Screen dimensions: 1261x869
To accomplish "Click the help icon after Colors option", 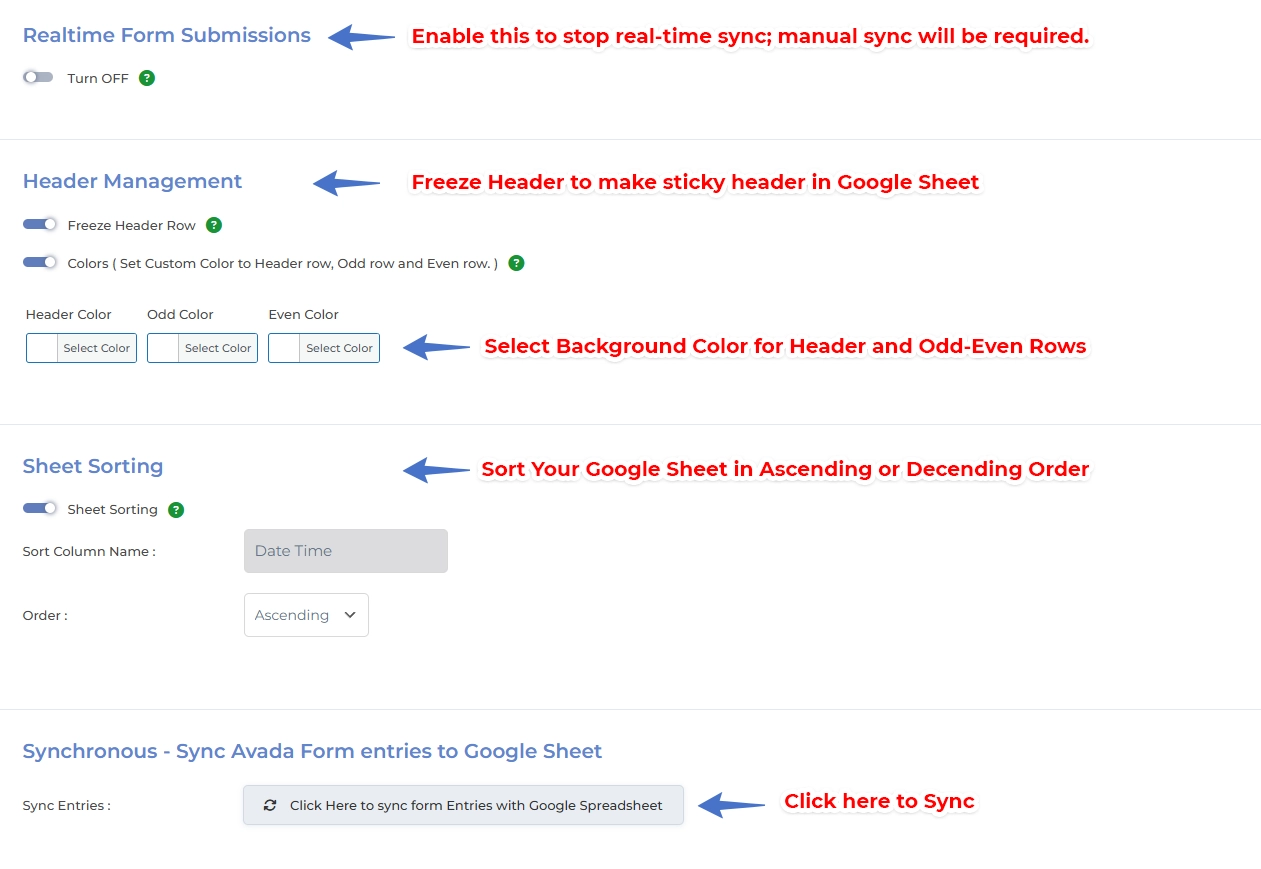I will point(516,263).
